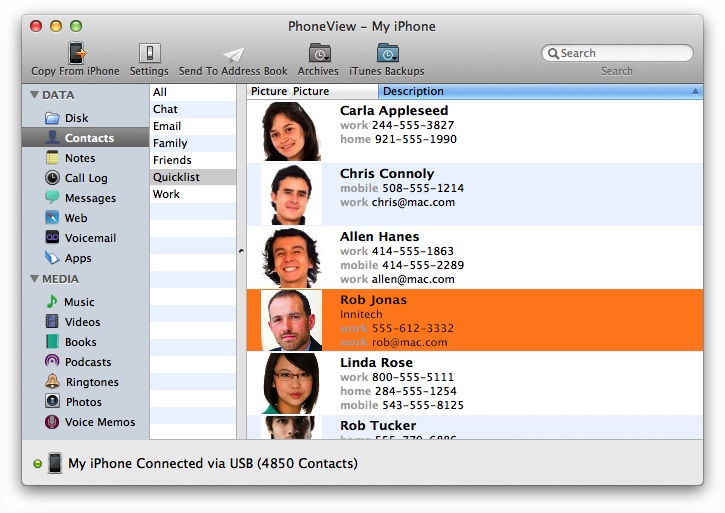Image resolution: width=725 pixels, height=513 pixels.
Task: Open Call Log in the sidebar
Action: 85,178
